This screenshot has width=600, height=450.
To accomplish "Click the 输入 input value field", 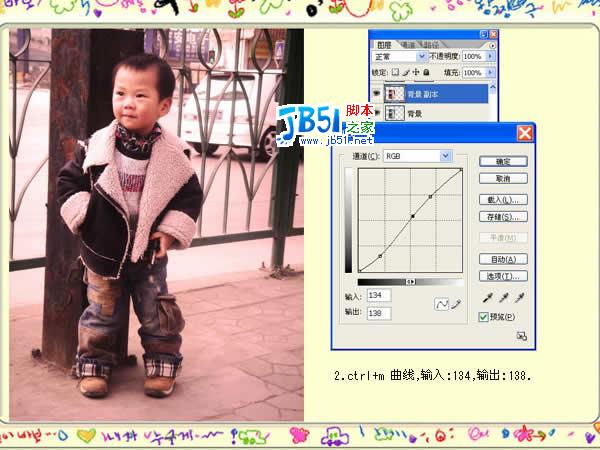I will click(379, 295).
